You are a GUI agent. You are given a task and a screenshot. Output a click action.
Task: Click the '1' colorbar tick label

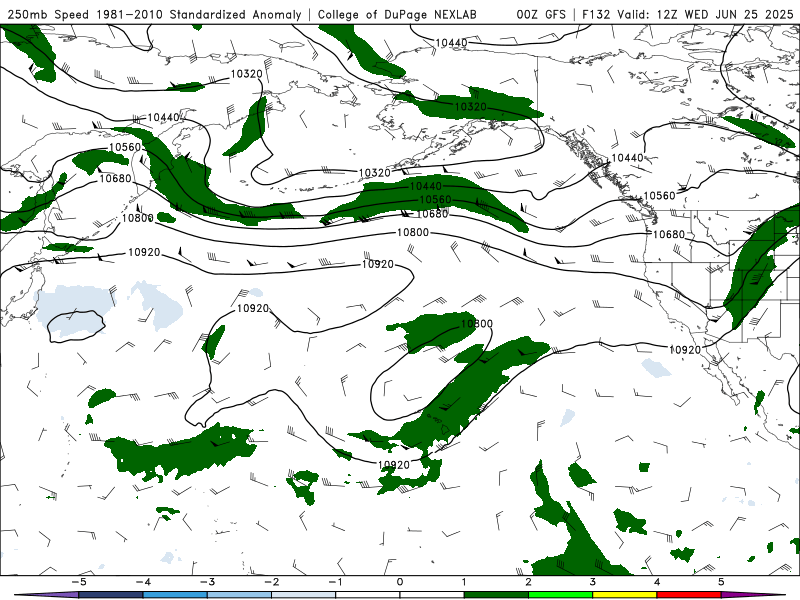click(464, 582)
